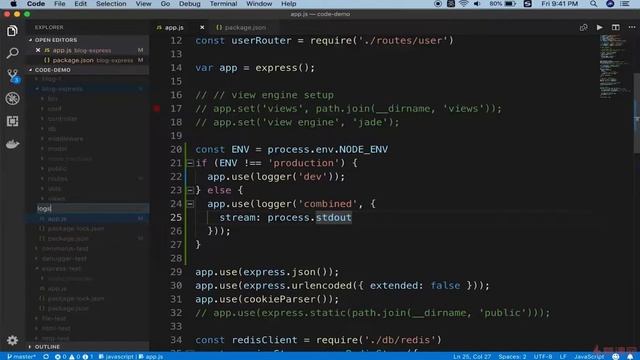Click the UTF-8 encoding selector
The width and height of the screenshot is (640, 360).
tap(543, 356)
